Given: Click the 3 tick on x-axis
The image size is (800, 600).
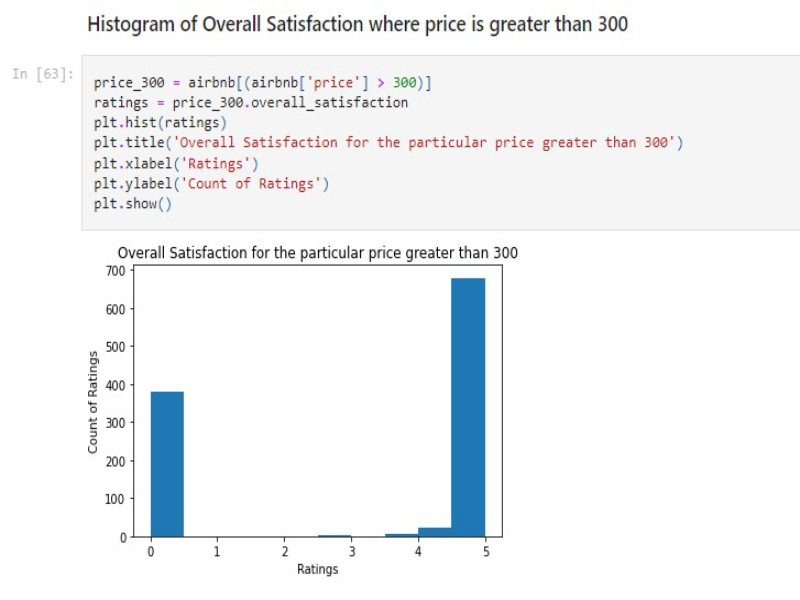Looking at the screenshot, I should pos(352,551).
